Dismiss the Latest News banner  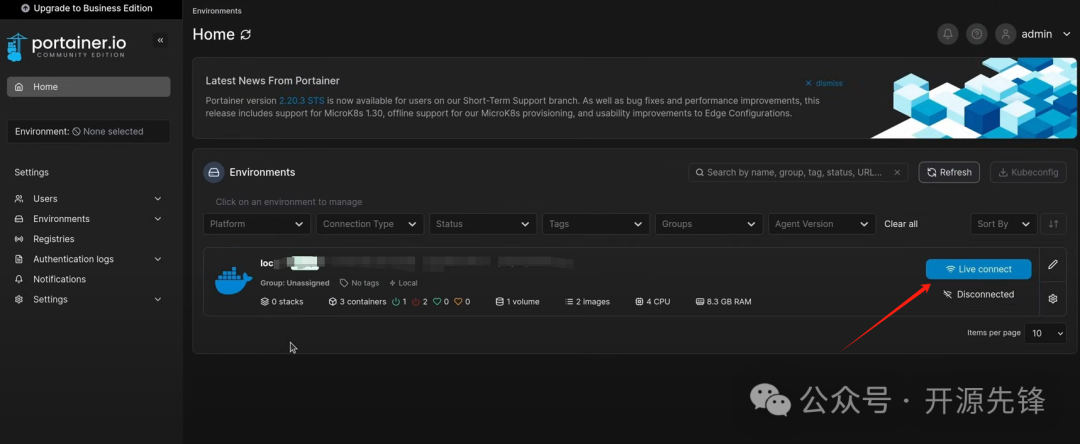coord(824,83)
